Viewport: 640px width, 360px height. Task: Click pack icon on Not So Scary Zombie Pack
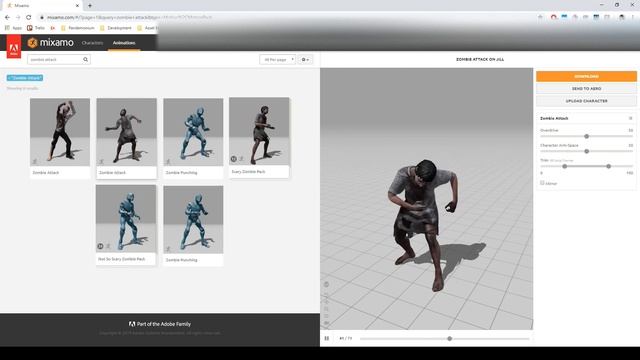[x=100, y=246]
